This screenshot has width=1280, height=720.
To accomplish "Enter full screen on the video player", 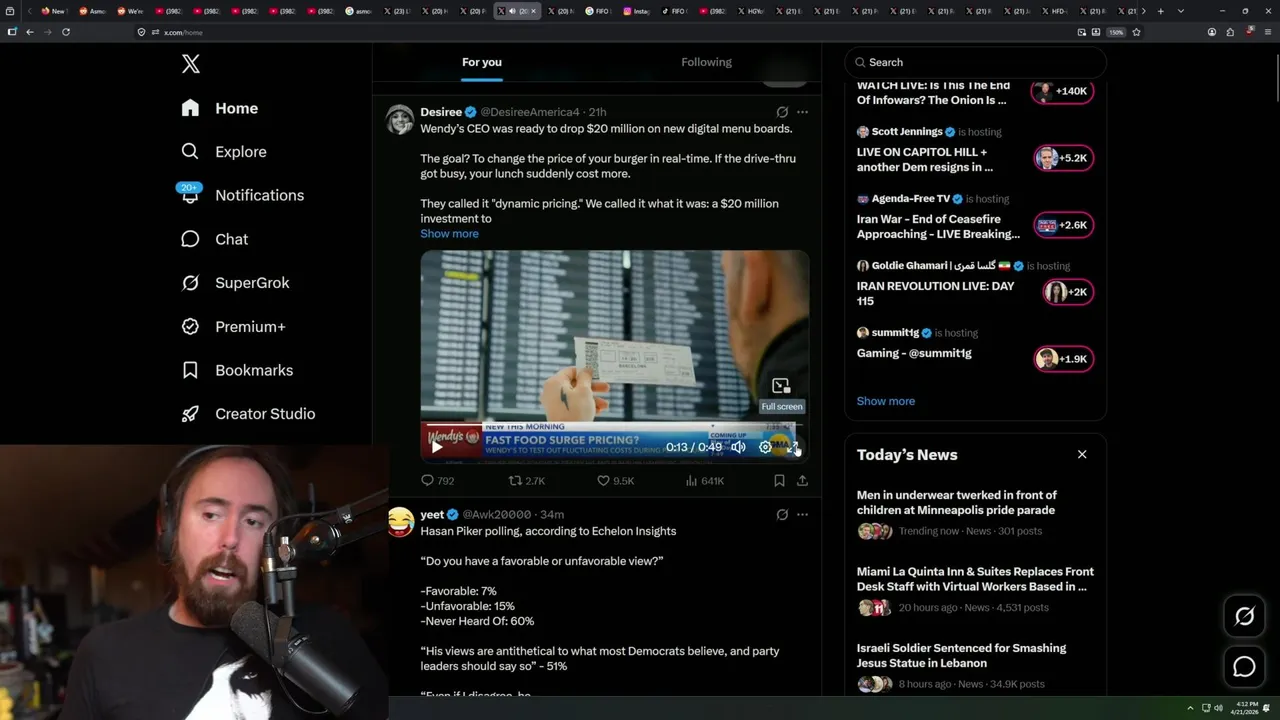I will tap(793, 447).
